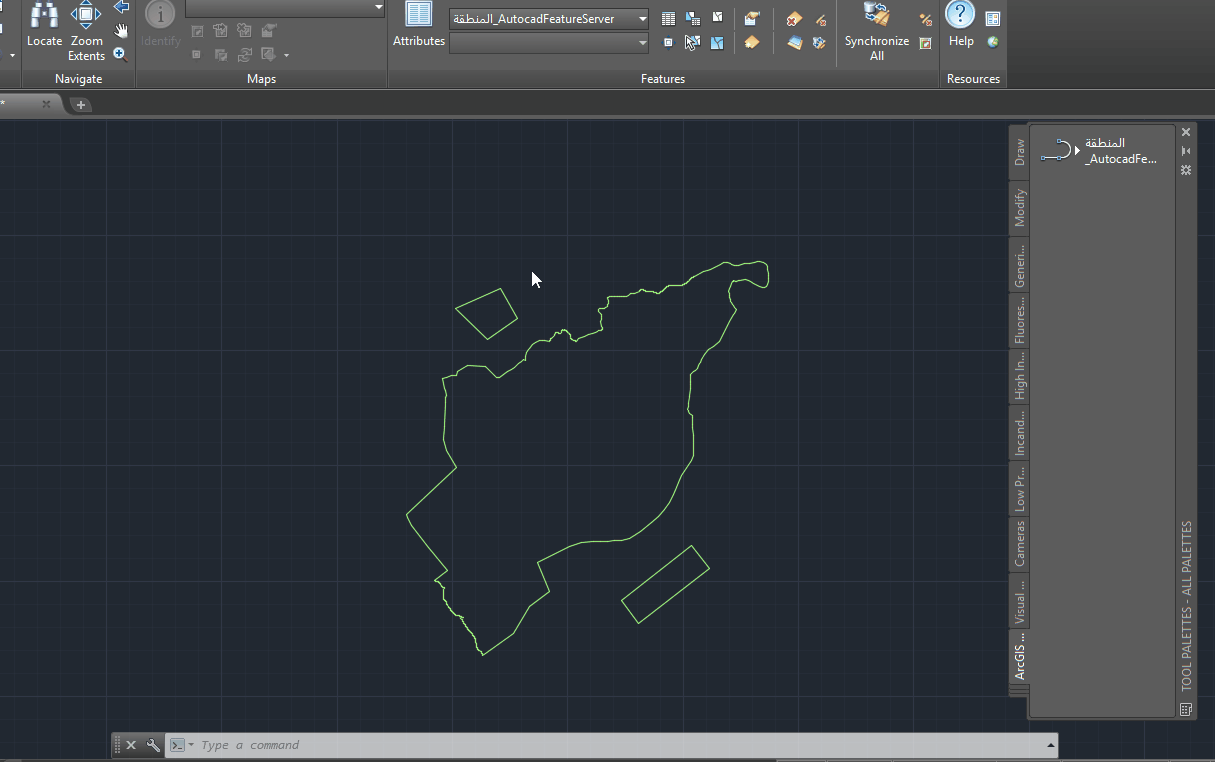Open the Attributes table icon
This screenshot has height=762, width=1215.
pos(418,15)
